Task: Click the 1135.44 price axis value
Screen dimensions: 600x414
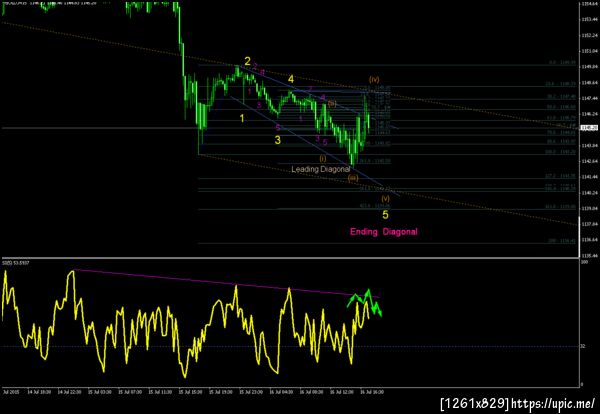Action: 590,255
